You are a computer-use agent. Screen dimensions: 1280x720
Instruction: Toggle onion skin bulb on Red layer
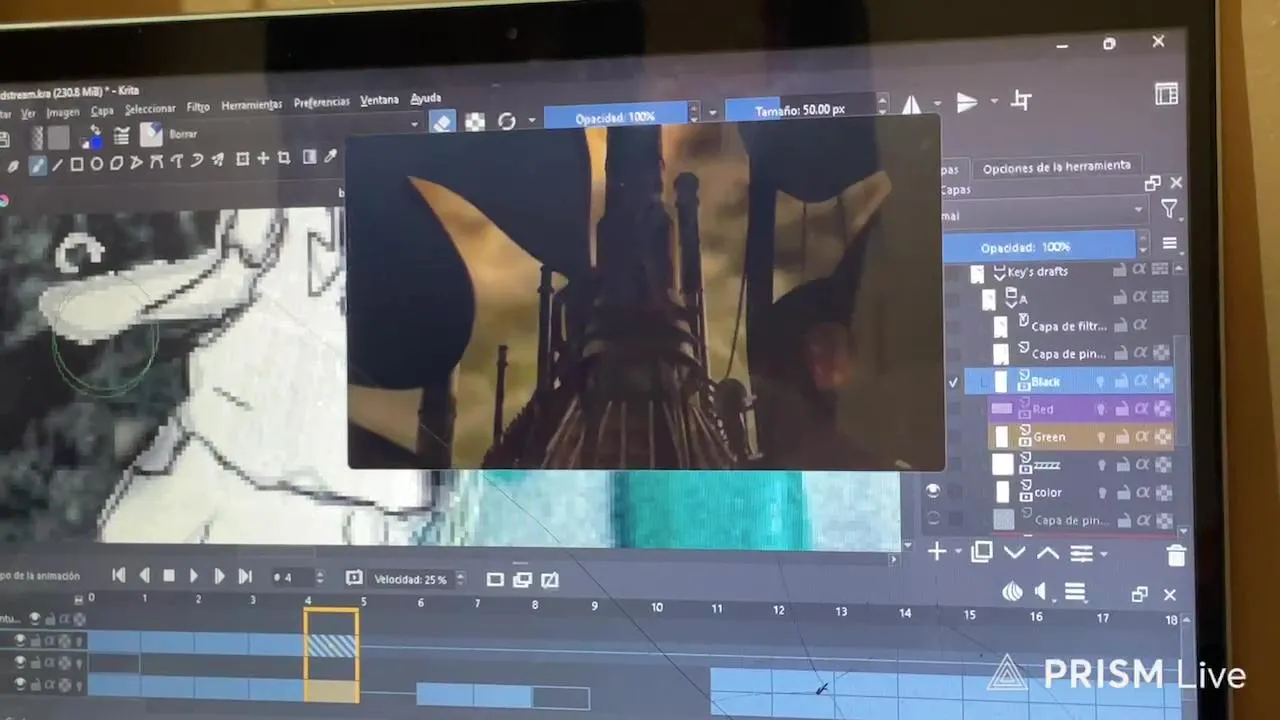[1101, 409]
